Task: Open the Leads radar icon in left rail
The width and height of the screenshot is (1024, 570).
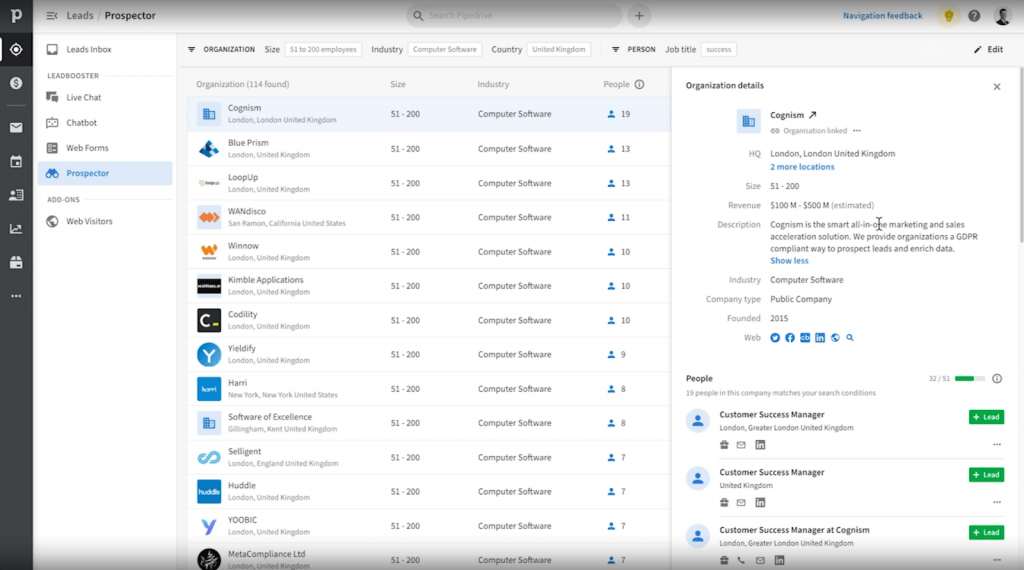Action: (16, 50)
